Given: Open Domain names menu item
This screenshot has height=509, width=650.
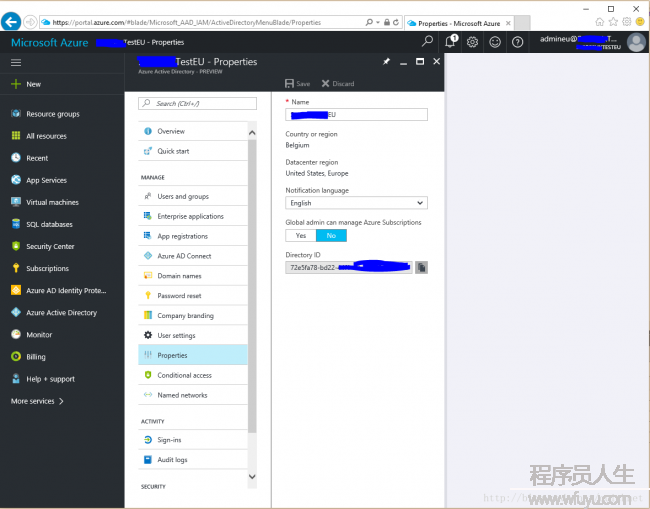Looking at the screenshot, I should click(193, 276).
